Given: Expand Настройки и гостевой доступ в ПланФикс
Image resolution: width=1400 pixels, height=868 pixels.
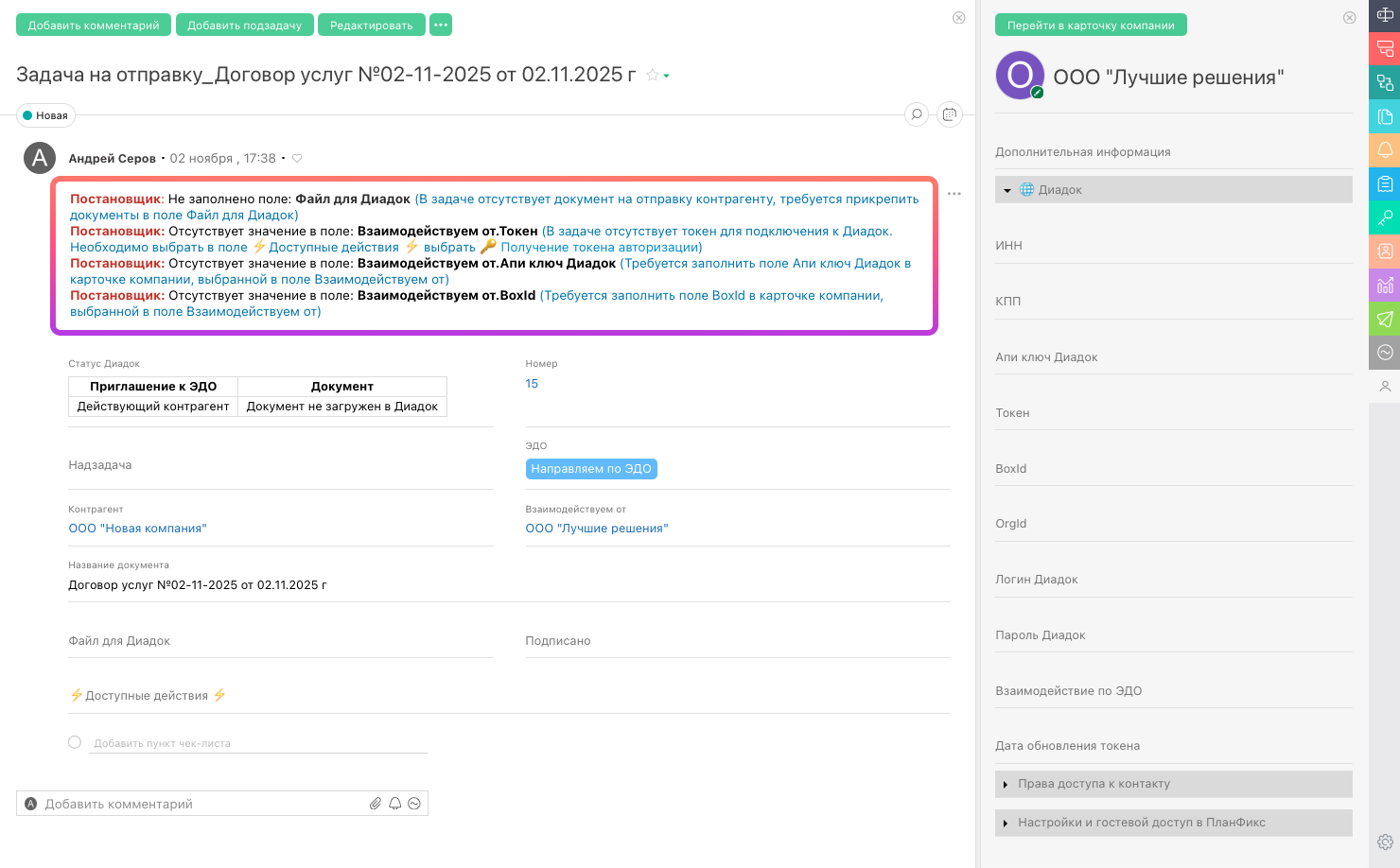Looking at the screenshot, I should 1006,824.
